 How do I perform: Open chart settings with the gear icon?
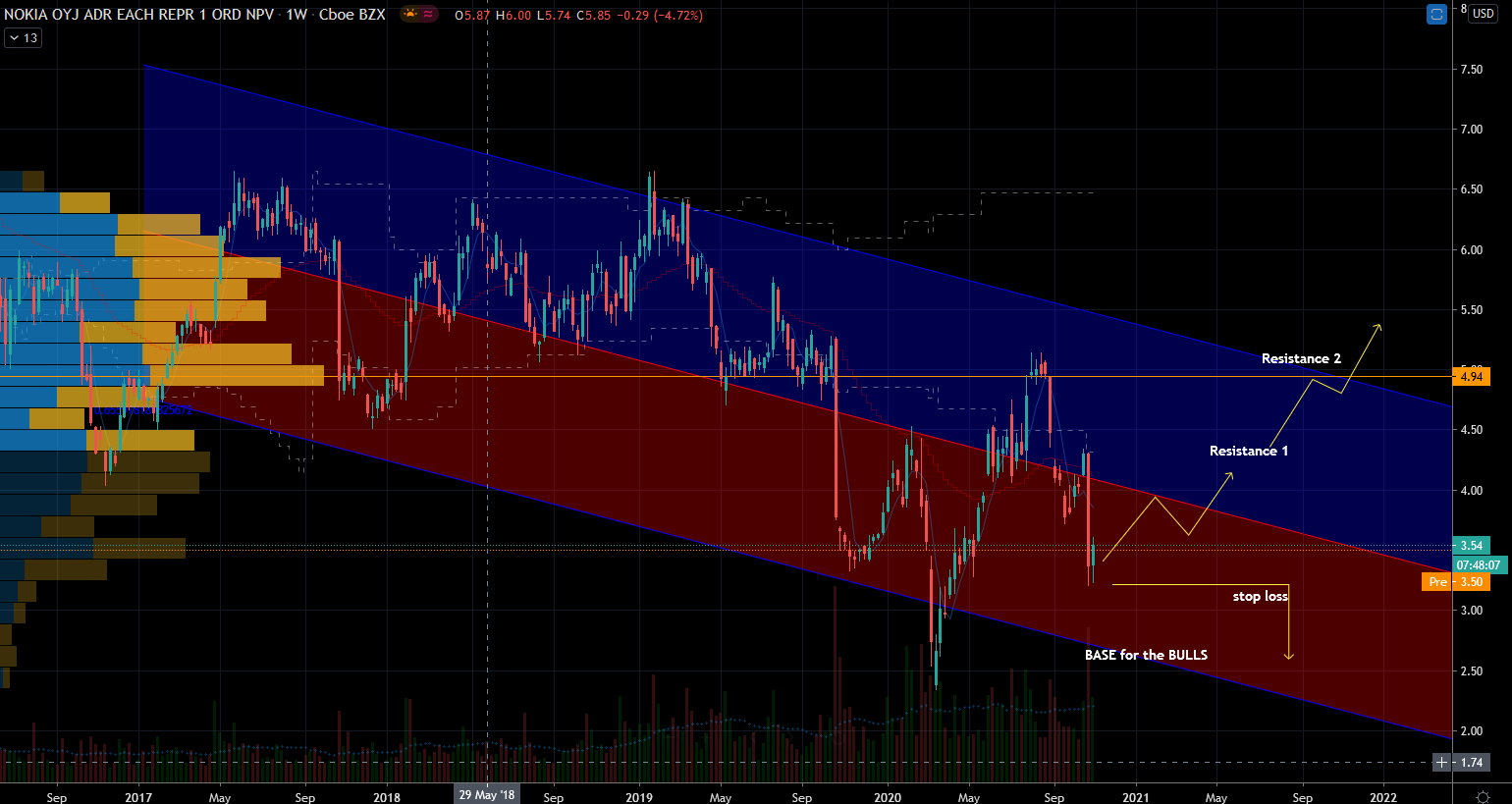point(1483,796)
